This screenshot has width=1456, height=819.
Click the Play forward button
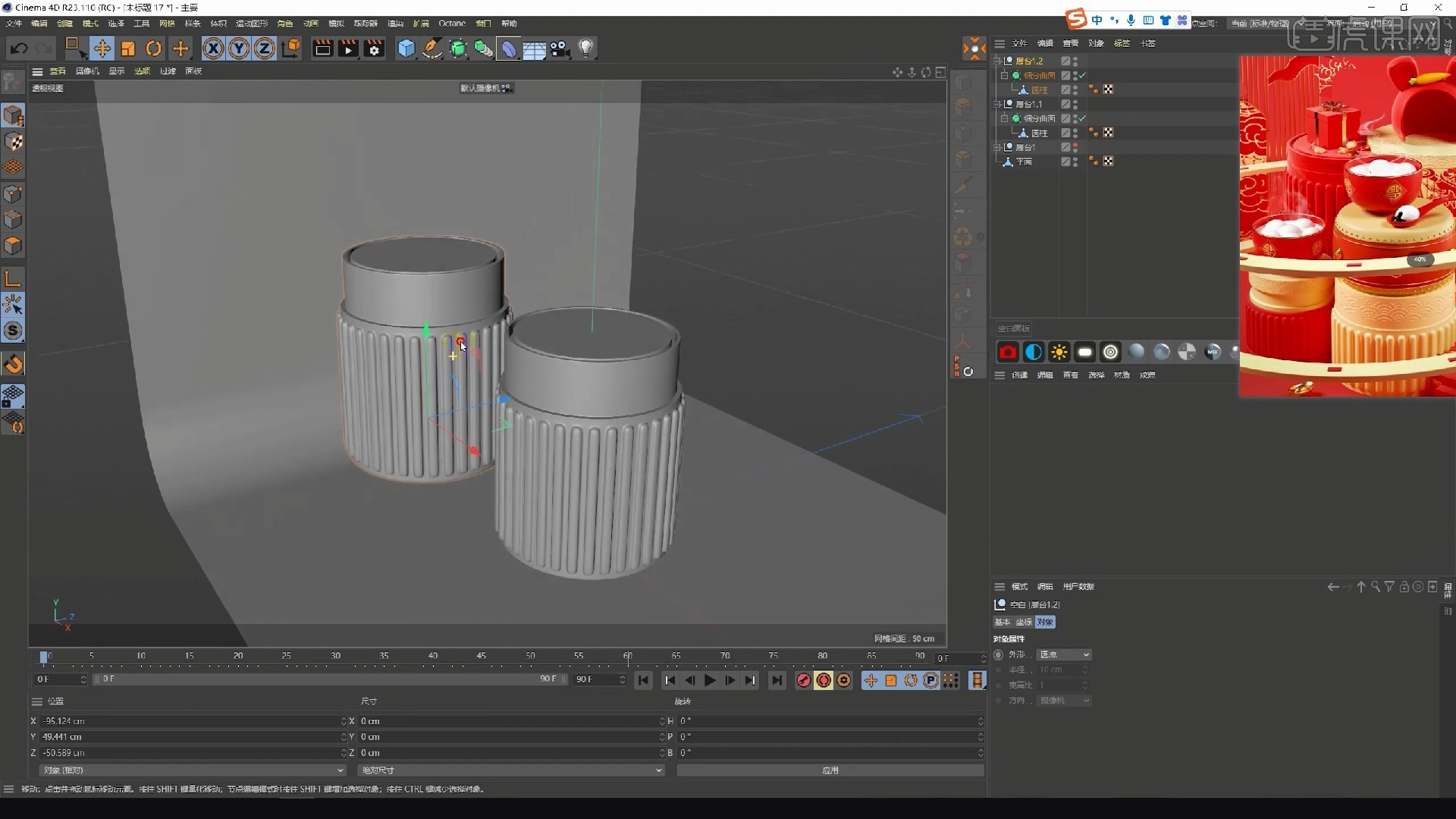tap(710, 680)
